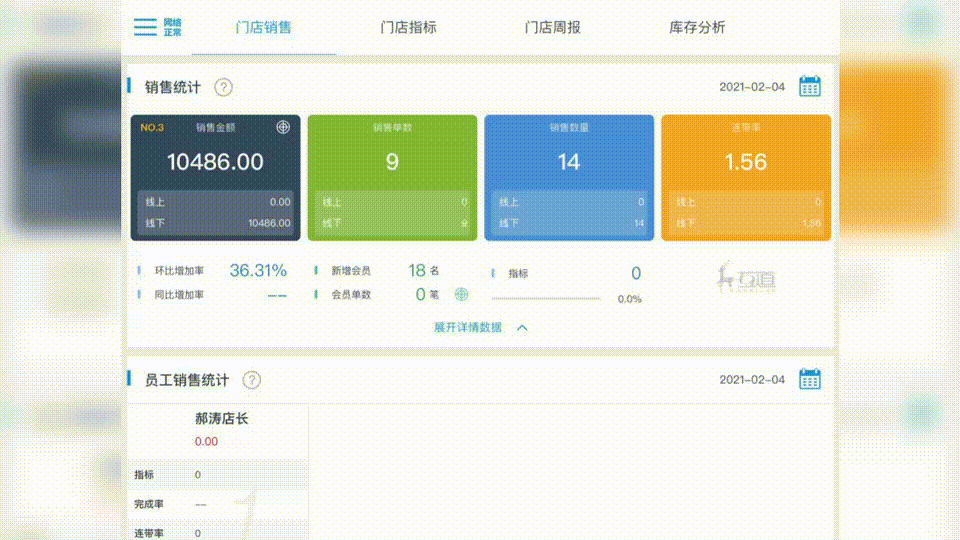Select the 销售金额 card showing 10486.00
960x540 pixels.
coord(216,178)
